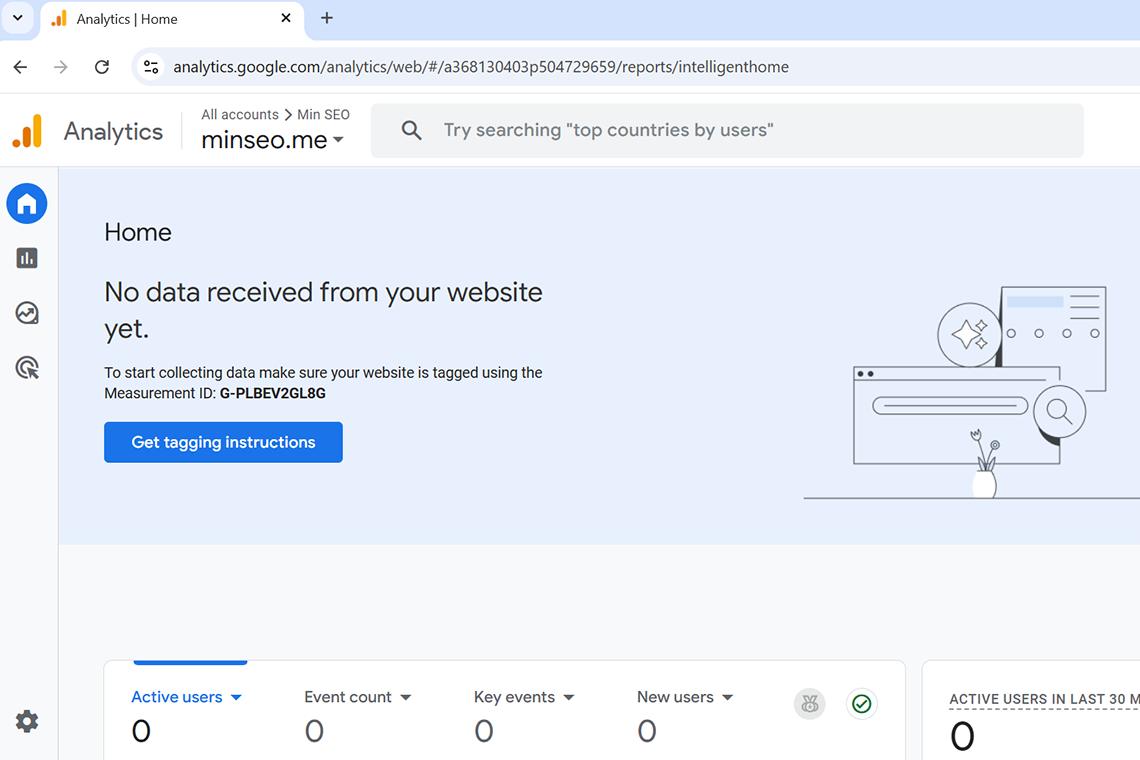
Task: Open the Home icon in sidebar
Action: coord(27,204)
